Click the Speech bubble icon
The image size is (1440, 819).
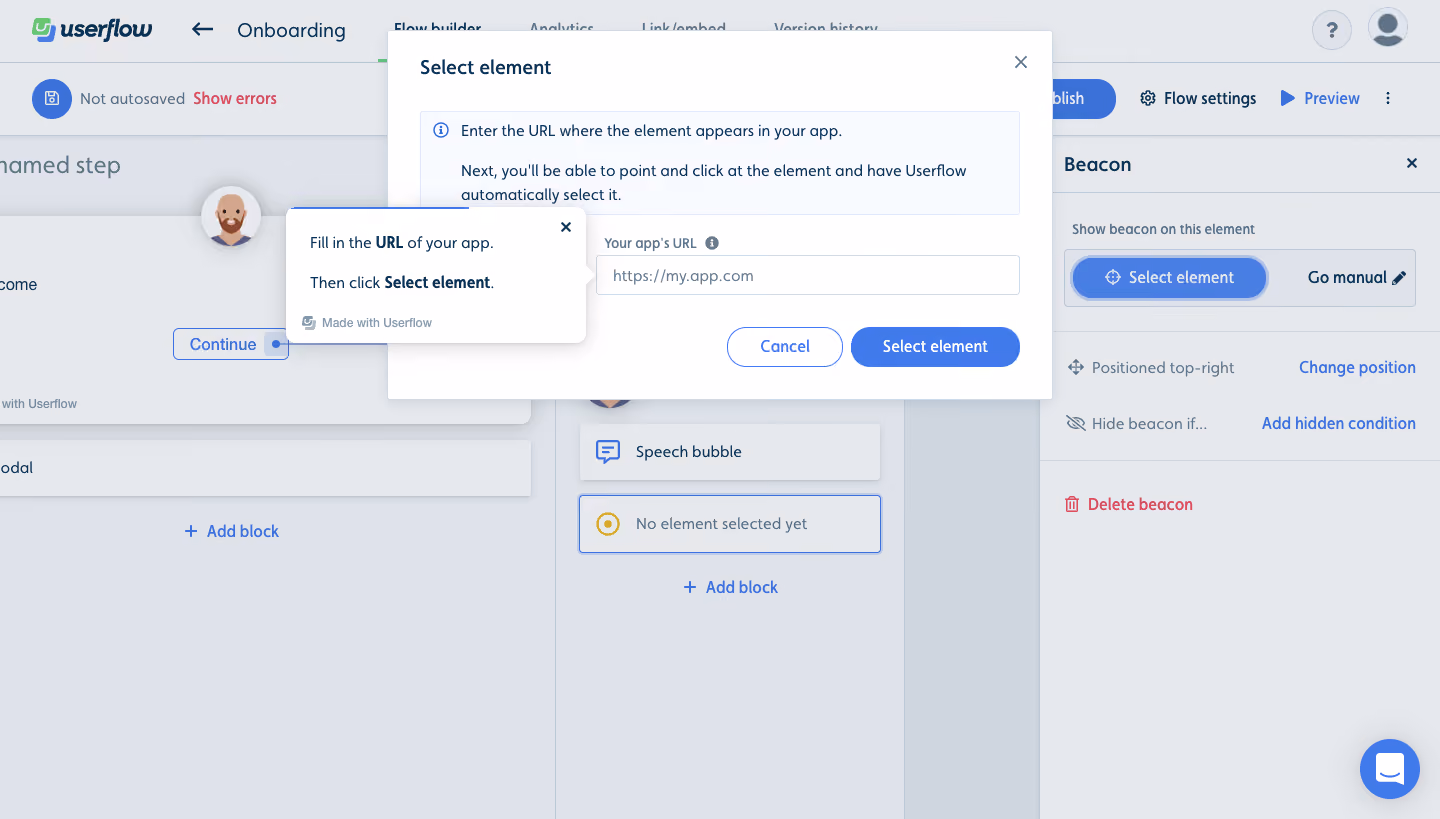608,452
